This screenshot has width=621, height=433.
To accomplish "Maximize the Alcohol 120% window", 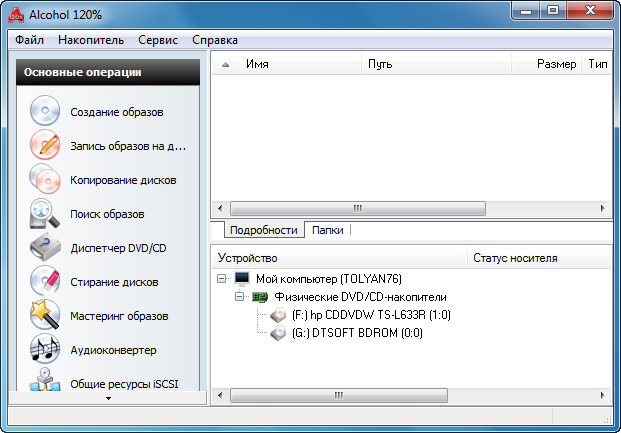I will (553, 11).
